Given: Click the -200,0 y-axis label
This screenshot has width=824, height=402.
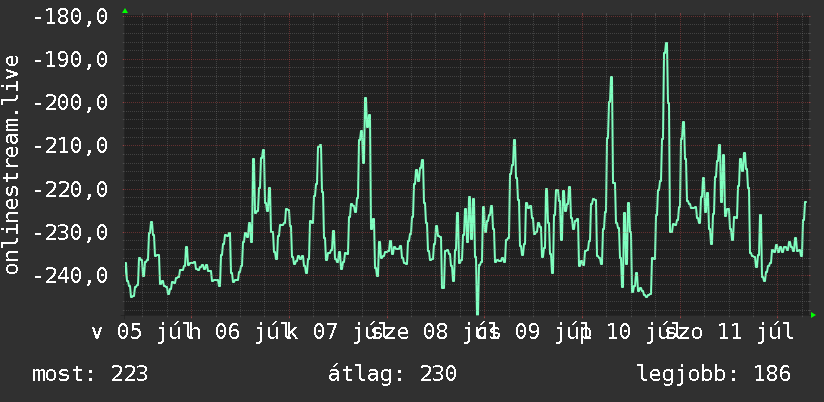Looking at the screenshot, I should coord(70,103).
